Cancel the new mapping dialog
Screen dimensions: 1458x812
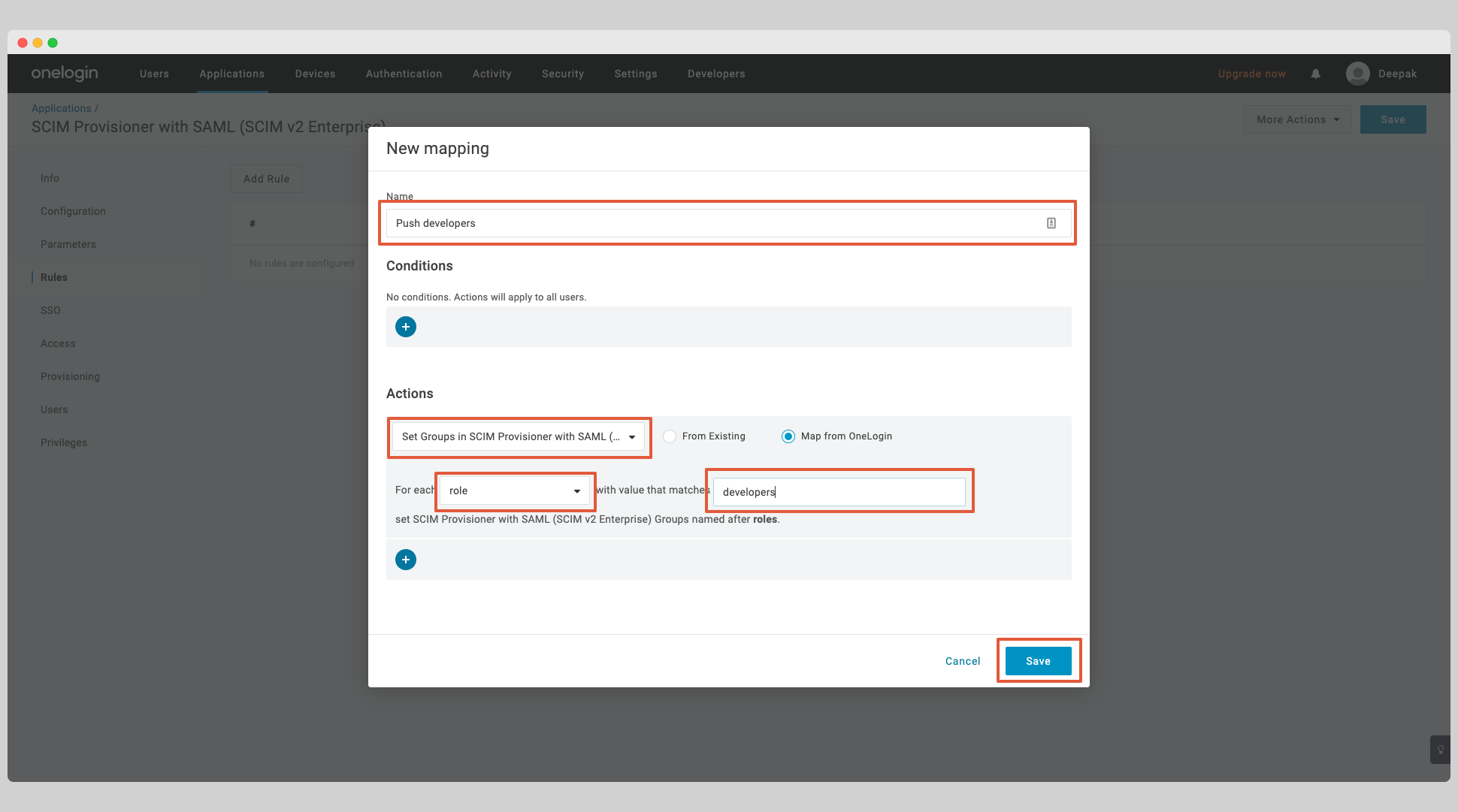(x=962, y=660)
